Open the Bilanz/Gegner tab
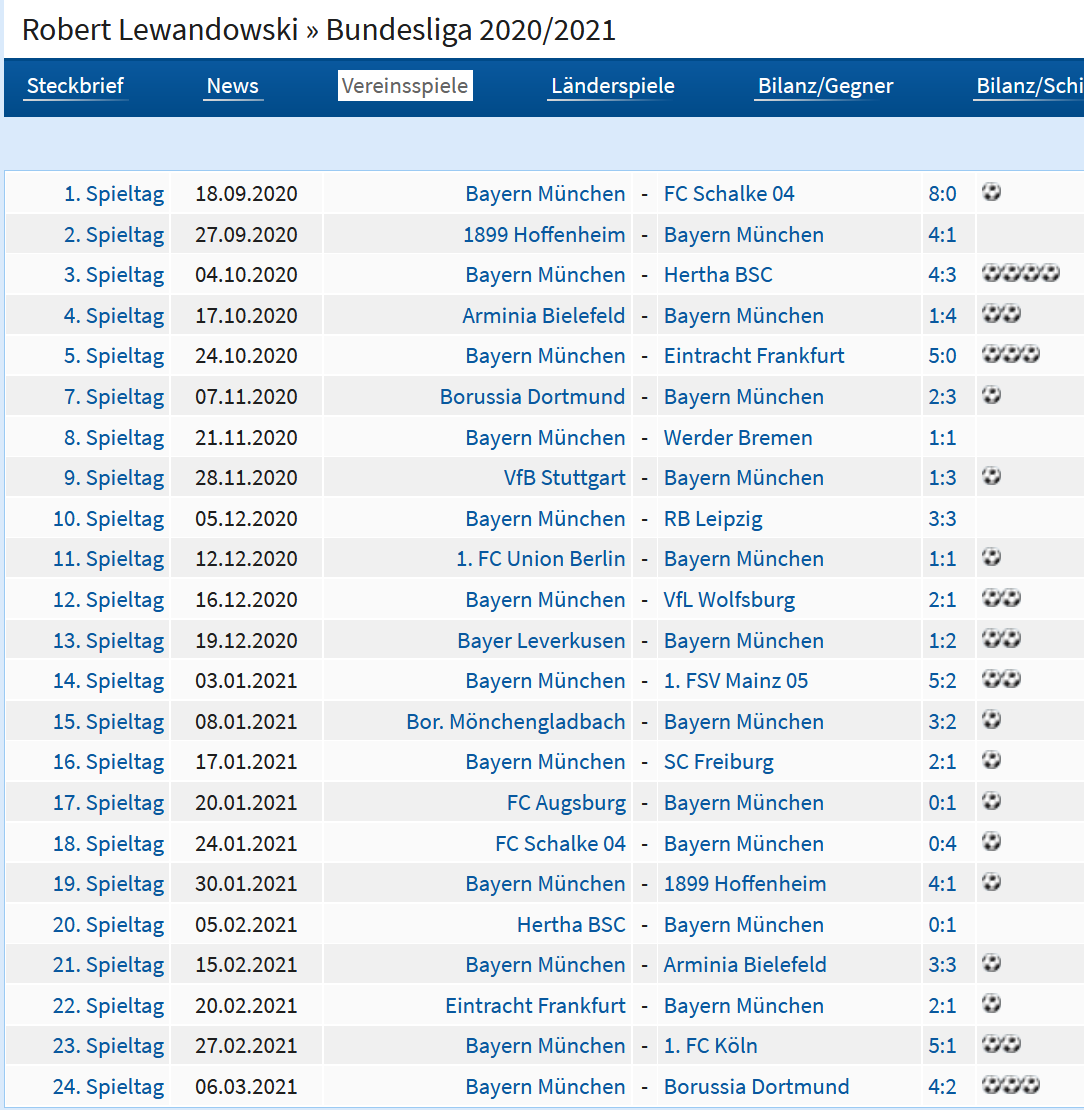The width and height of the screenshot is (1084, 1110). pos(826,86)
